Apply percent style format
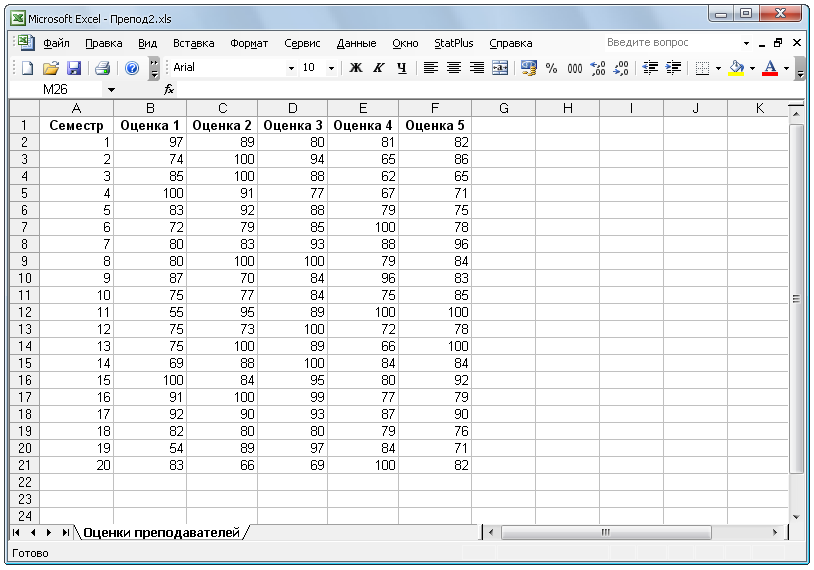This screenshot has width=814, height=570. [551, 68]
